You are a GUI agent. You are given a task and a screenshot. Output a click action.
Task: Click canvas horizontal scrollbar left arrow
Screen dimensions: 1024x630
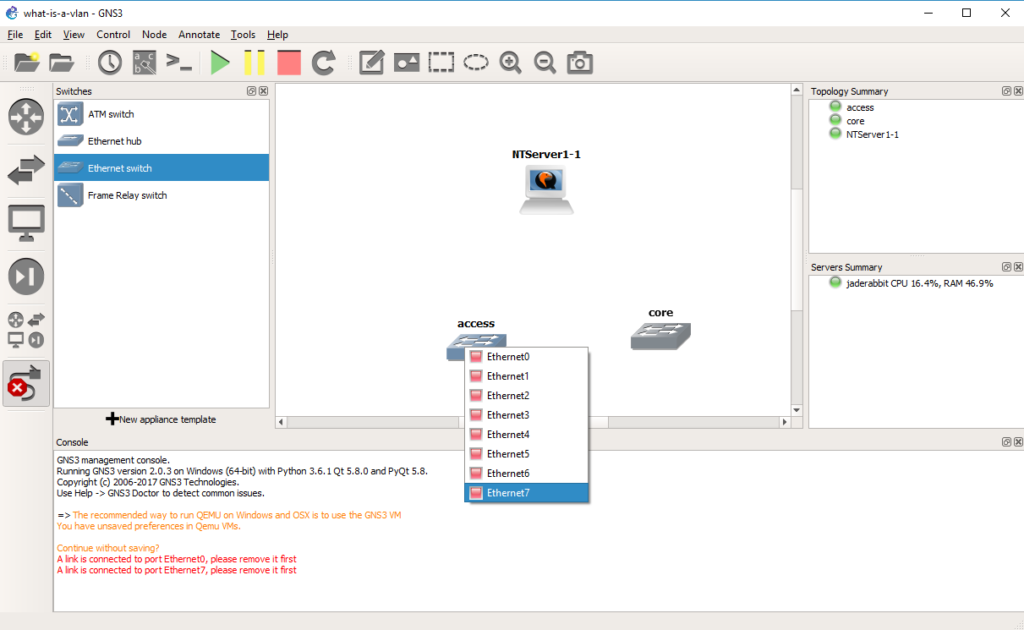point(281,422)
